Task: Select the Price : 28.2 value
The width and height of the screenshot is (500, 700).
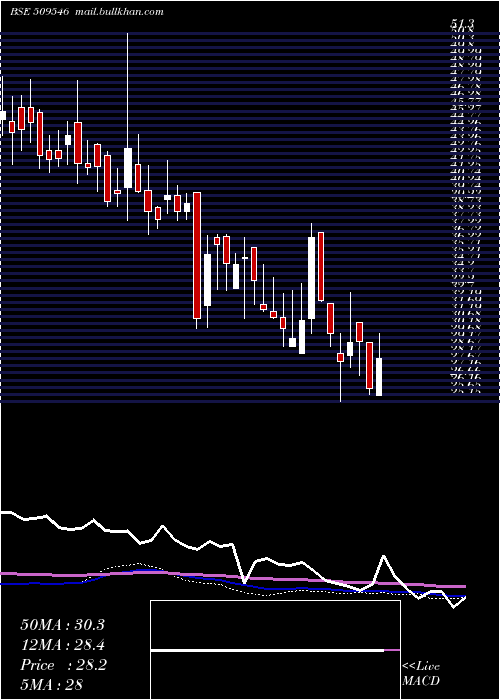Action: point(63,665)
